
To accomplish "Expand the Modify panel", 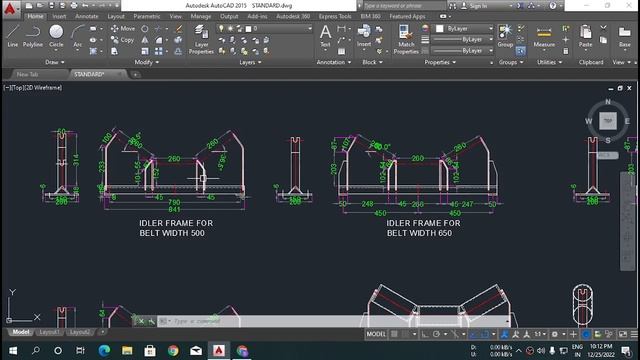I will pos(147,62).
